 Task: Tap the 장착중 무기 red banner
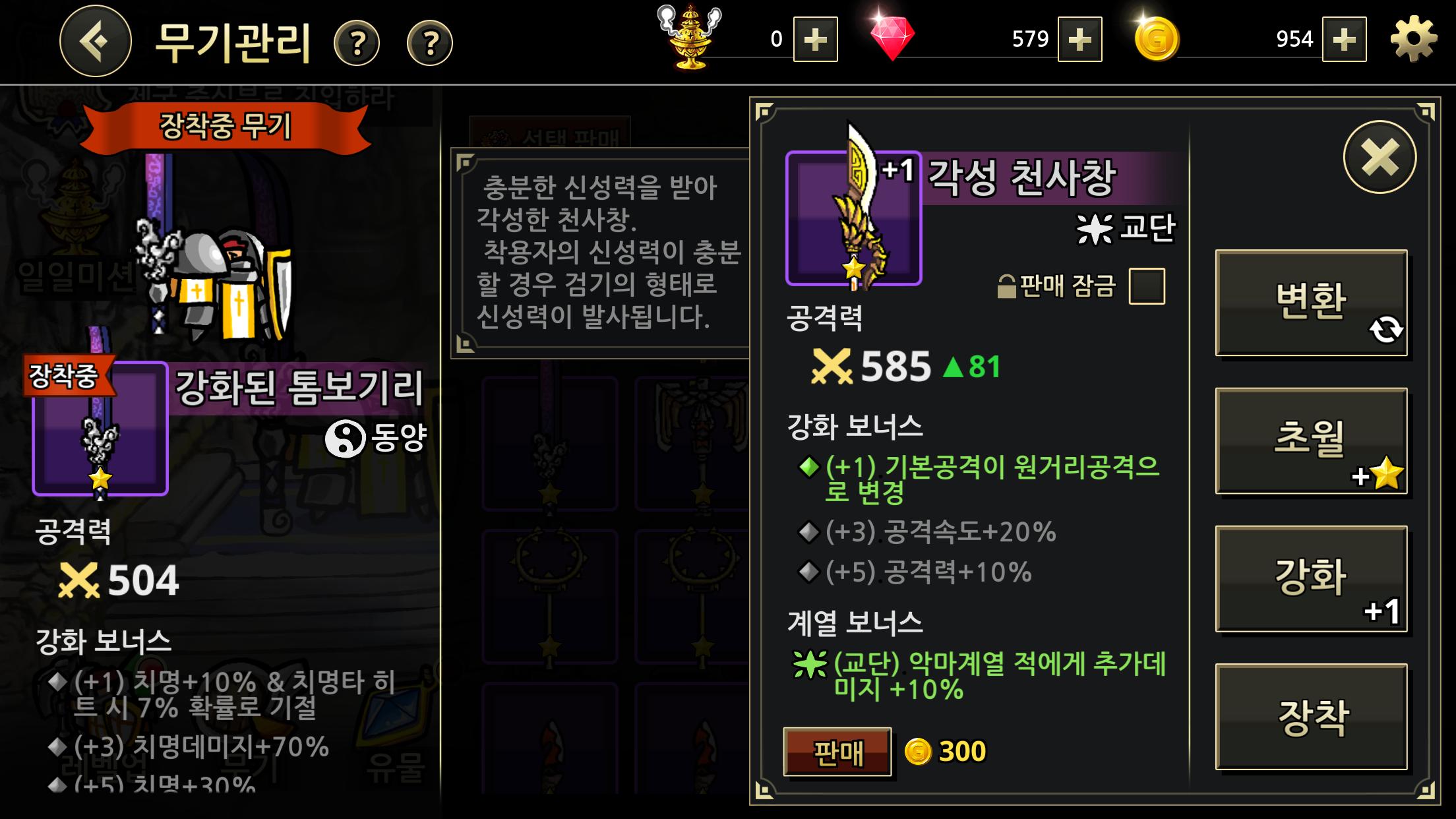coord(225,127)
